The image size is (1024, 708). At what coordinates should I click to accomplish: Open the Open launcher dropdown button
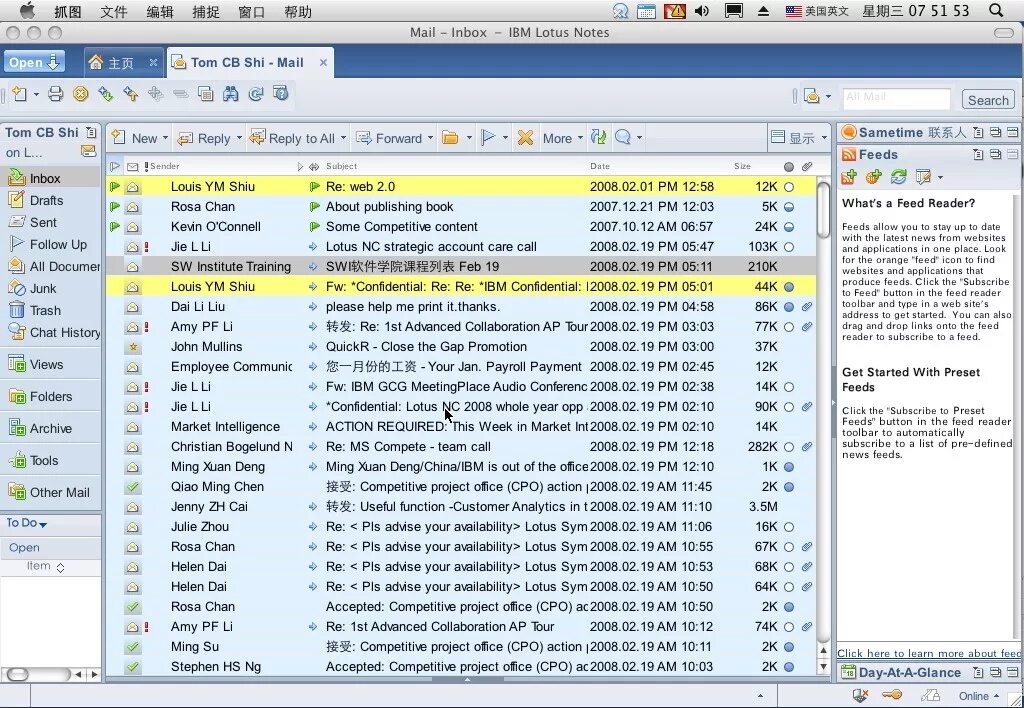click(34, 62)
